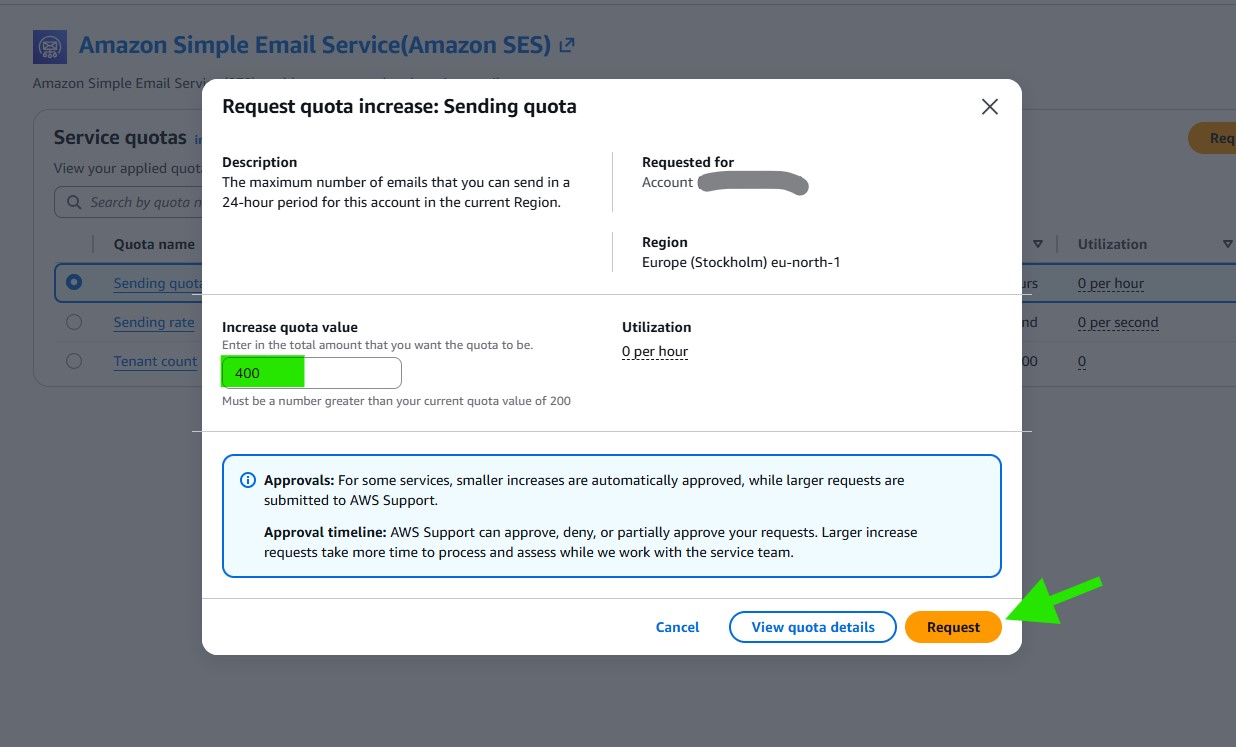The image size is (1236, 747).
Task: Click View quota details button
Action: coord(812,627)
